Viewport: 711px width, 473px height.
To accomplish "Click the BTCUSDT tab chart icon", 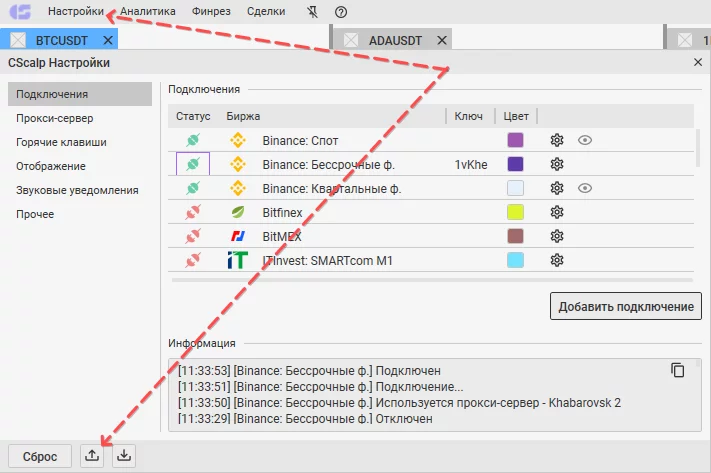I will (18, 40).
